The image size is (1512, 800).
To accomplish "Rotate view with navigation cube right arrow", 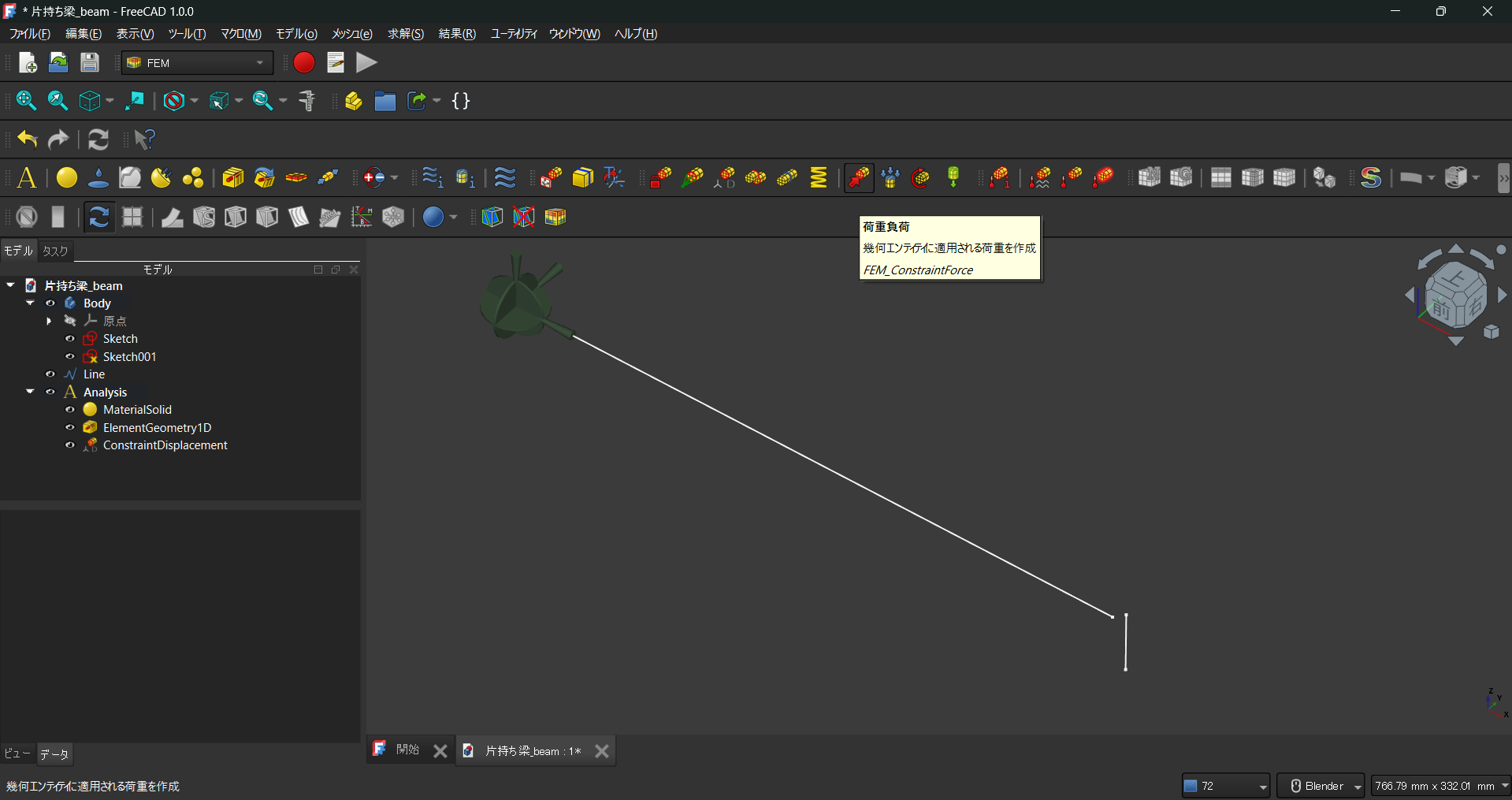I will (x=1503, y=295).
